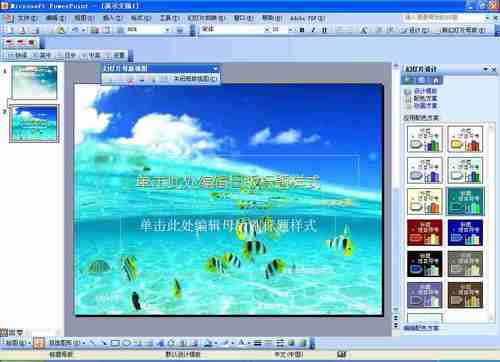Select the Rectangle drawing tool
The height and width of the screenshot is (362, 500).
115,343
